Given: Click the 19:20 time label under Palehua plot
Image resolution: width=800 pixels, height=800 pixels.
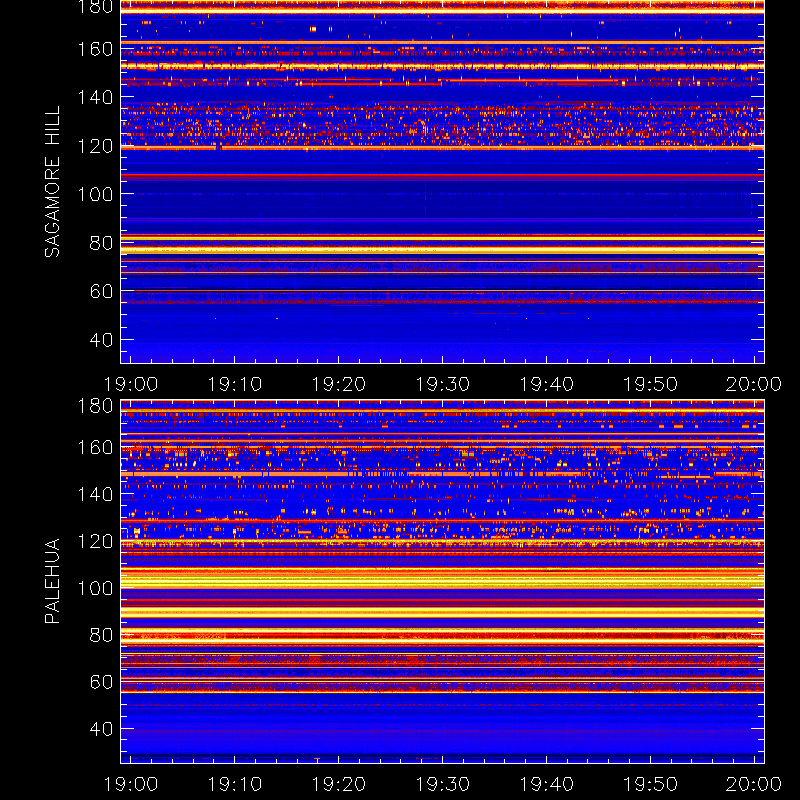Looking at the screenshot, I should click(339, 784).
